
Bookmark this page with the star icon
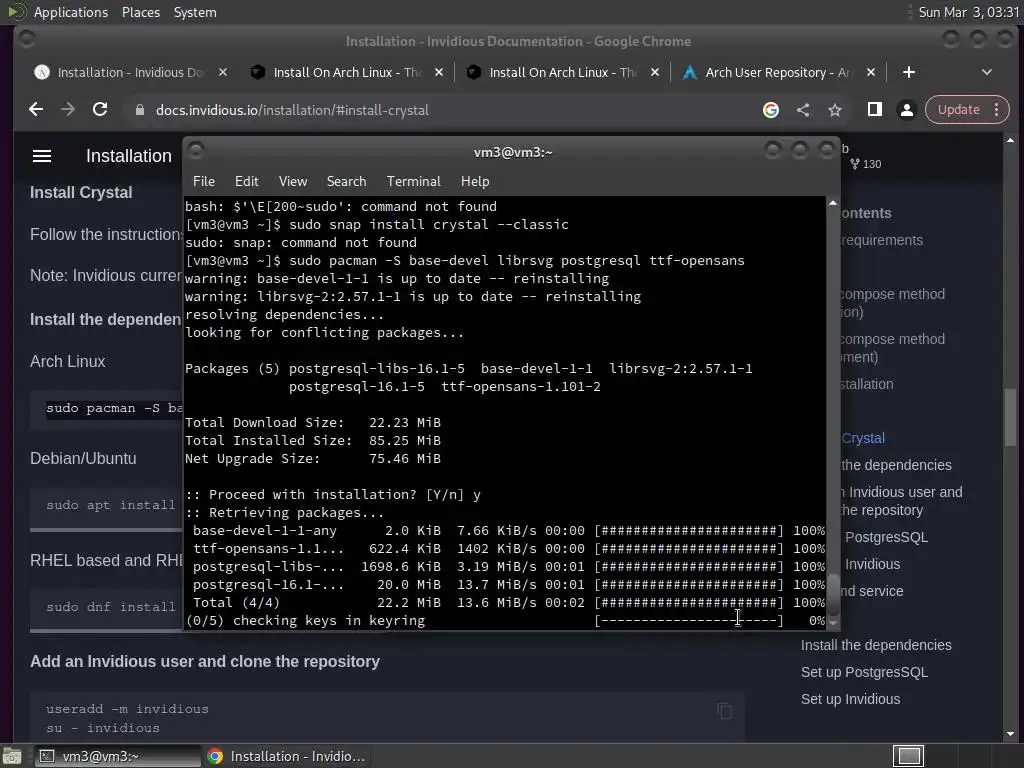(835, 110)
